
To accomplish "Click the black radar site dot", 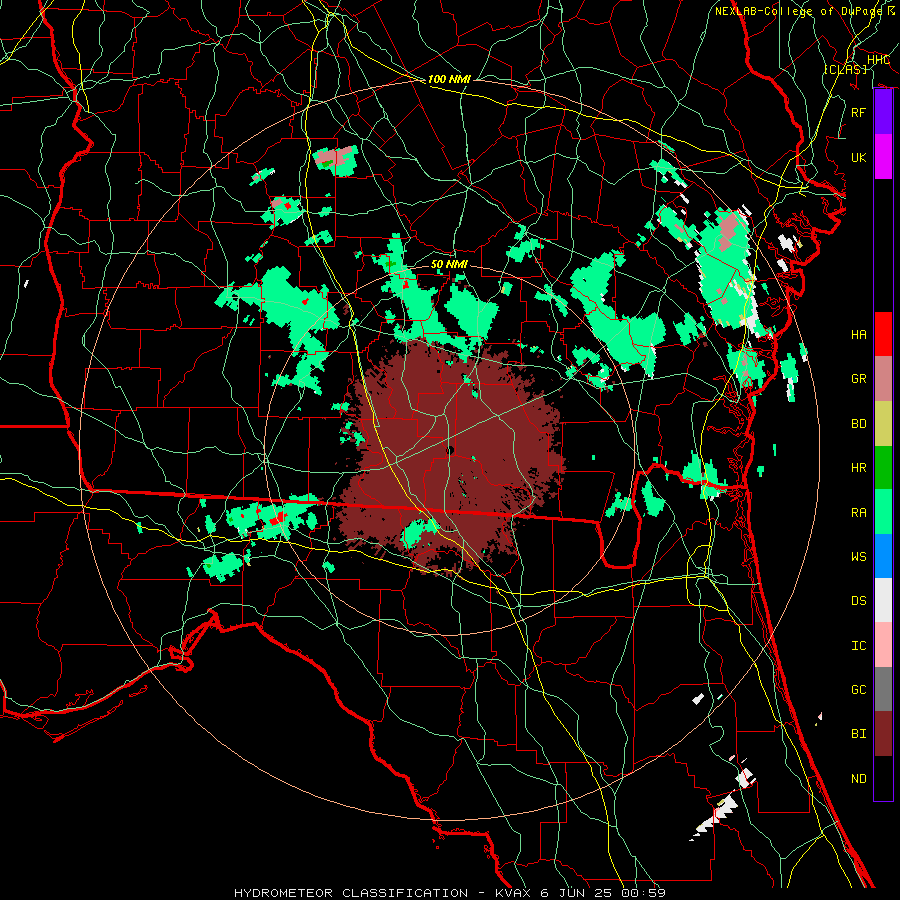I will 450,451.
